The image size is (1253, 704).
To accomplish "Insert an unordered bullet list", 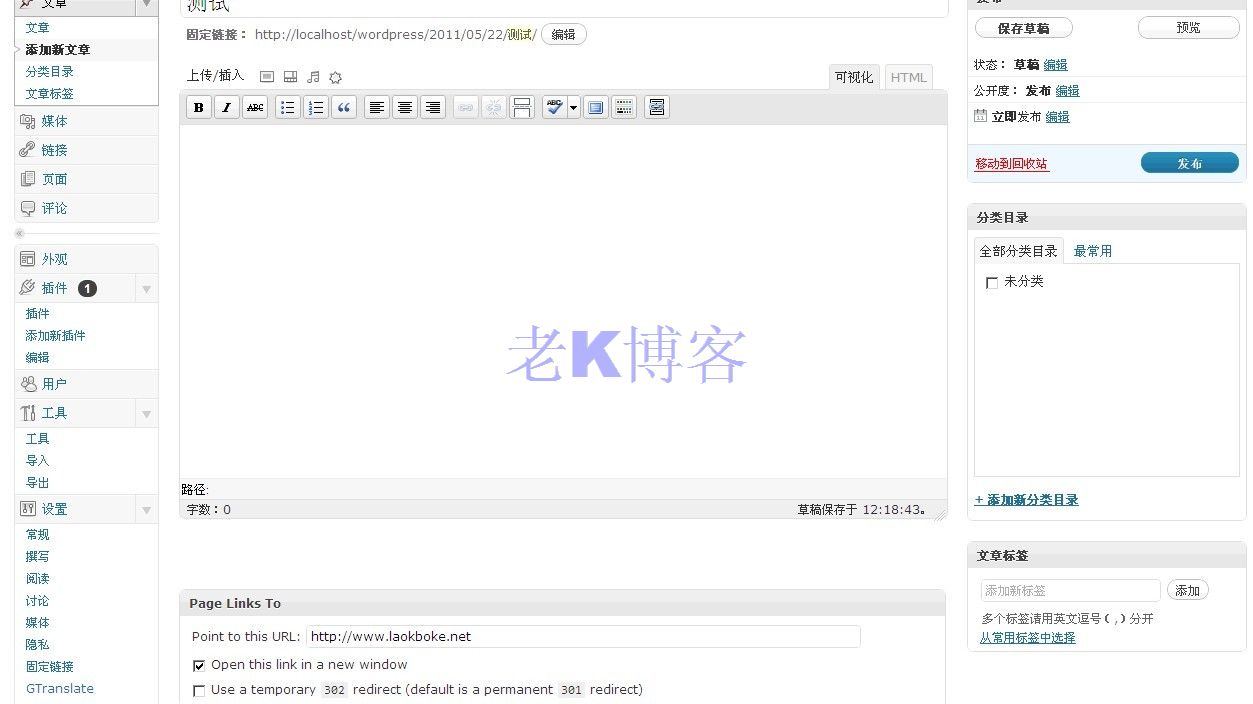I will click(x=288, y=107).
